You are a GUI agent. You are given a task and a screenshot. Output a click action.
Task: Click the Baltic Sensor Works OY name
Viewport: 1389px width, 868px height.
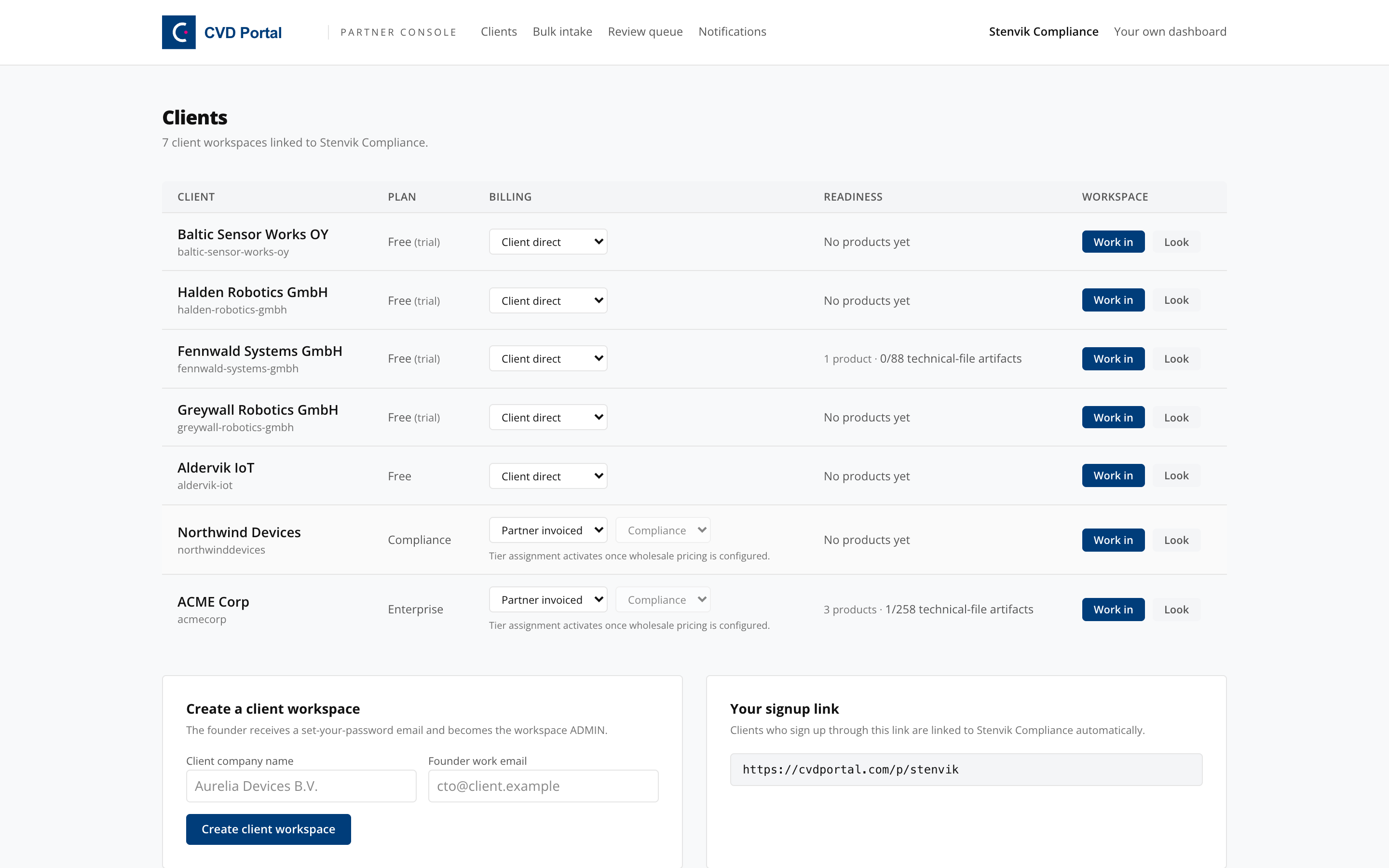(253, 234)
